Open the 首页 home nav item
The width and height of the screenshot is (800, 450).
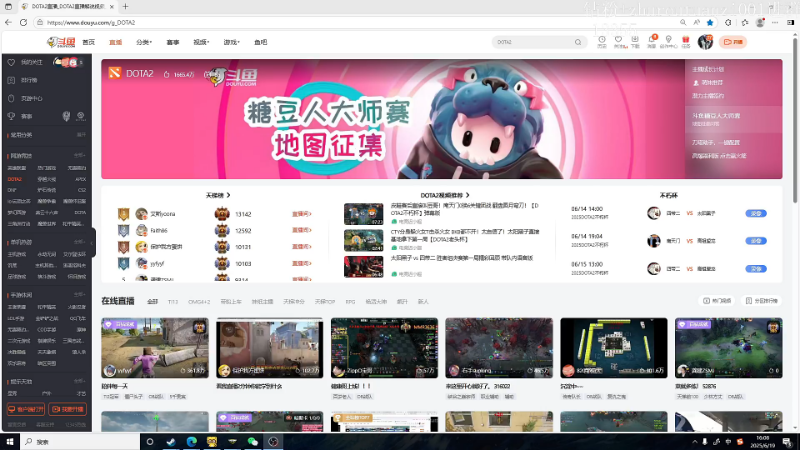click(x=89, y=42)
